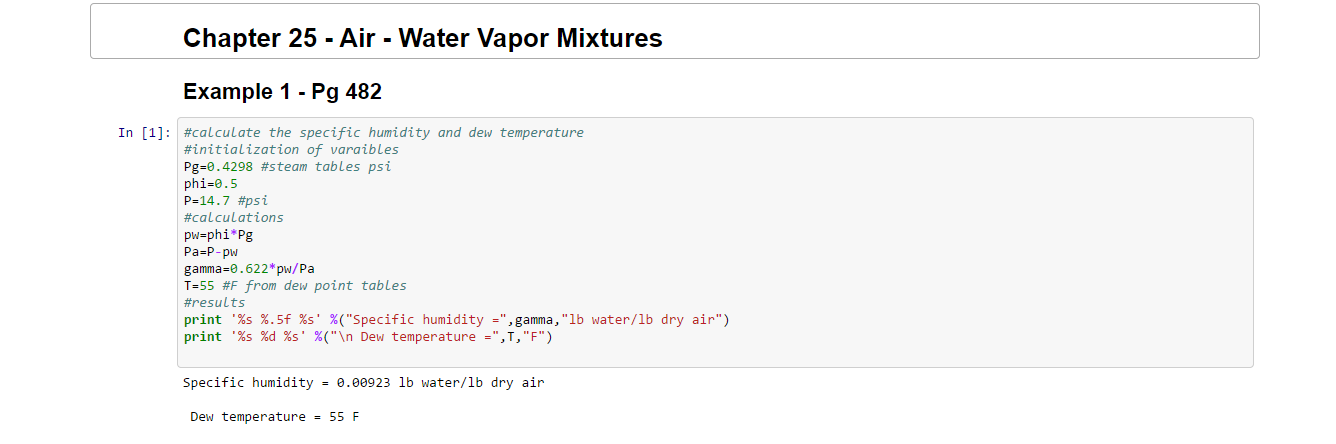Select the "#results" comment line

pyautogui.click(x=214, y=303)
